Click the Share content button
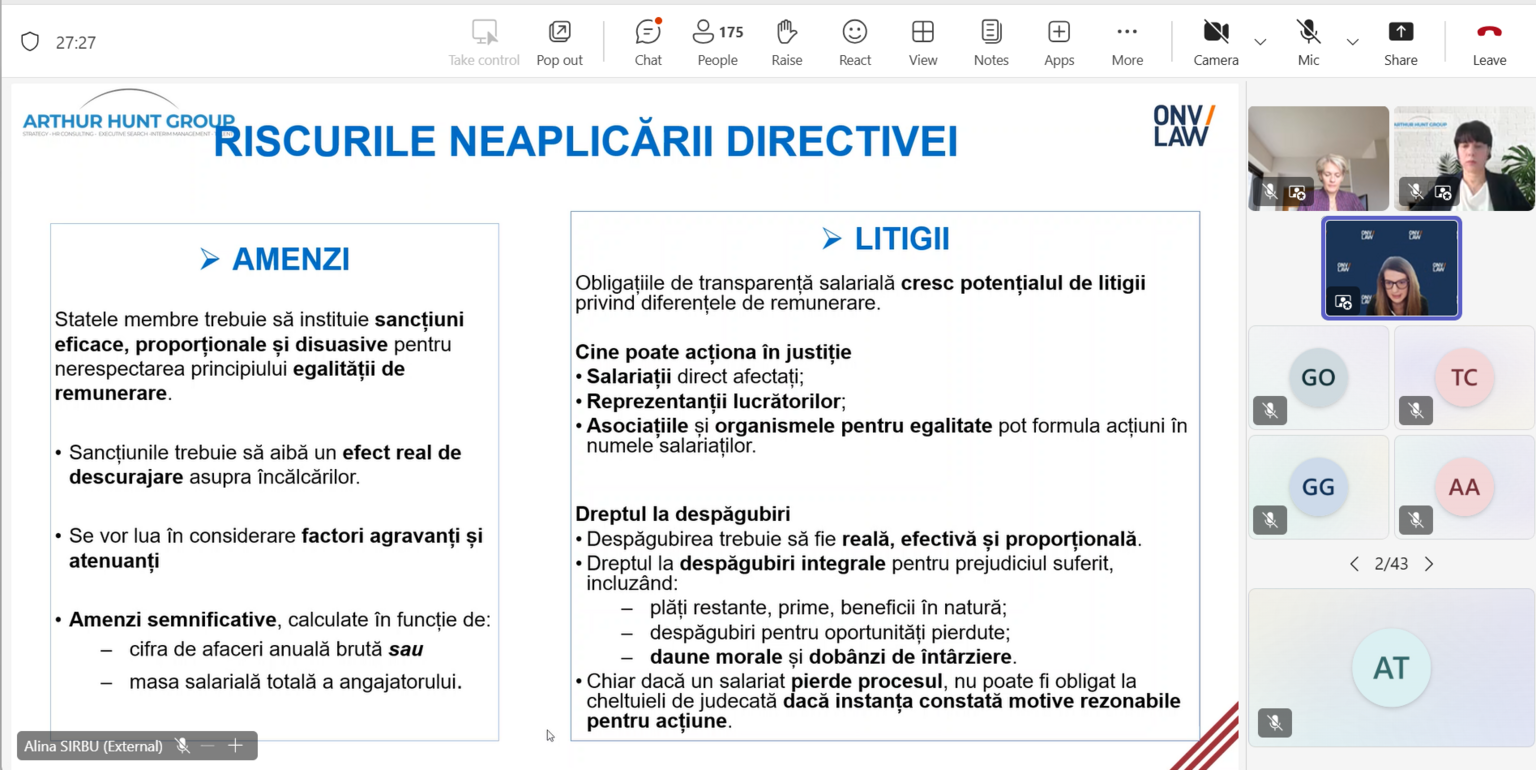 1400,43
